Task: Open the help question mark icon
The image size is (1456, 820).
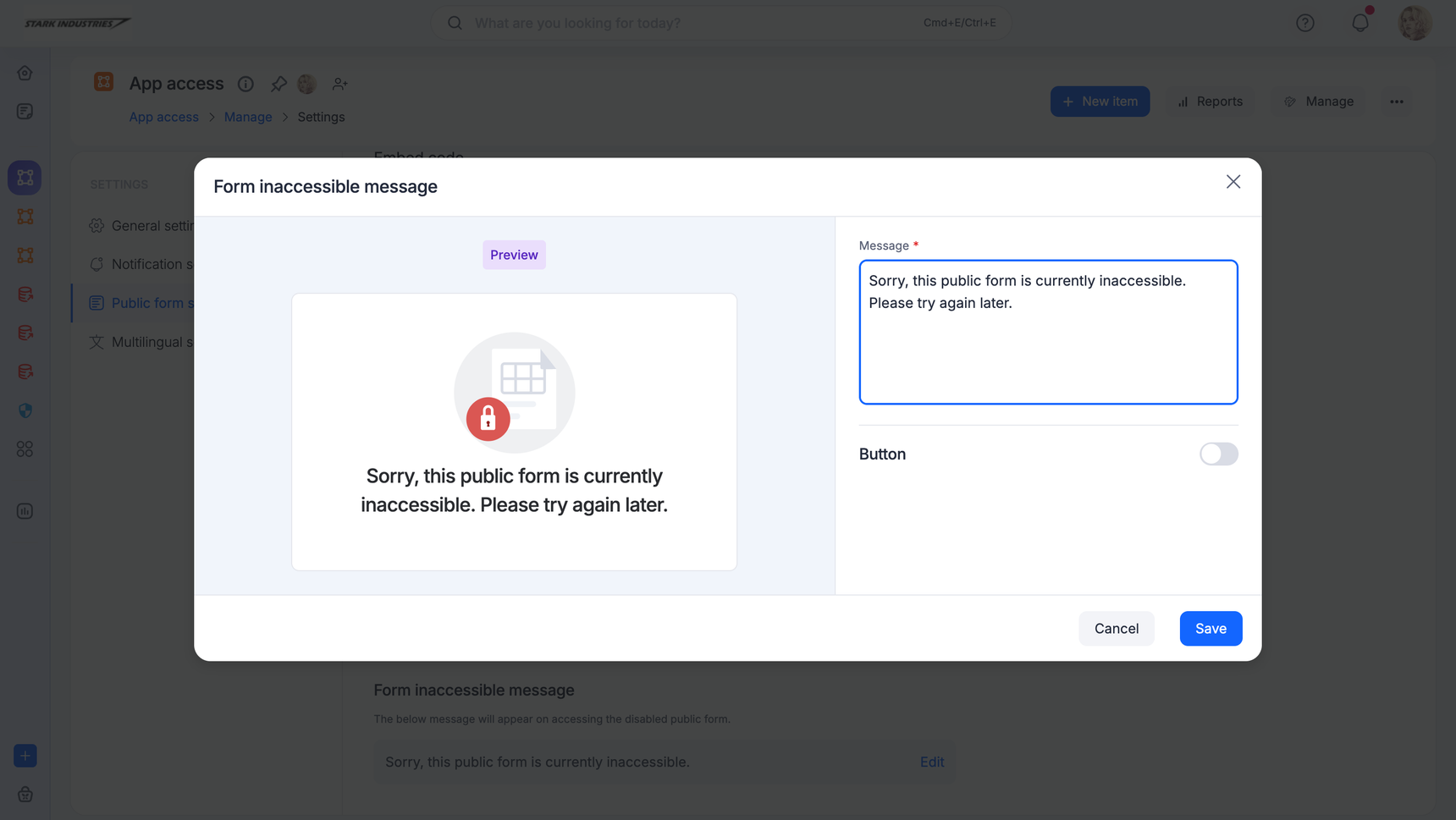Action: pyautogui.click(x=1305, y=23)
